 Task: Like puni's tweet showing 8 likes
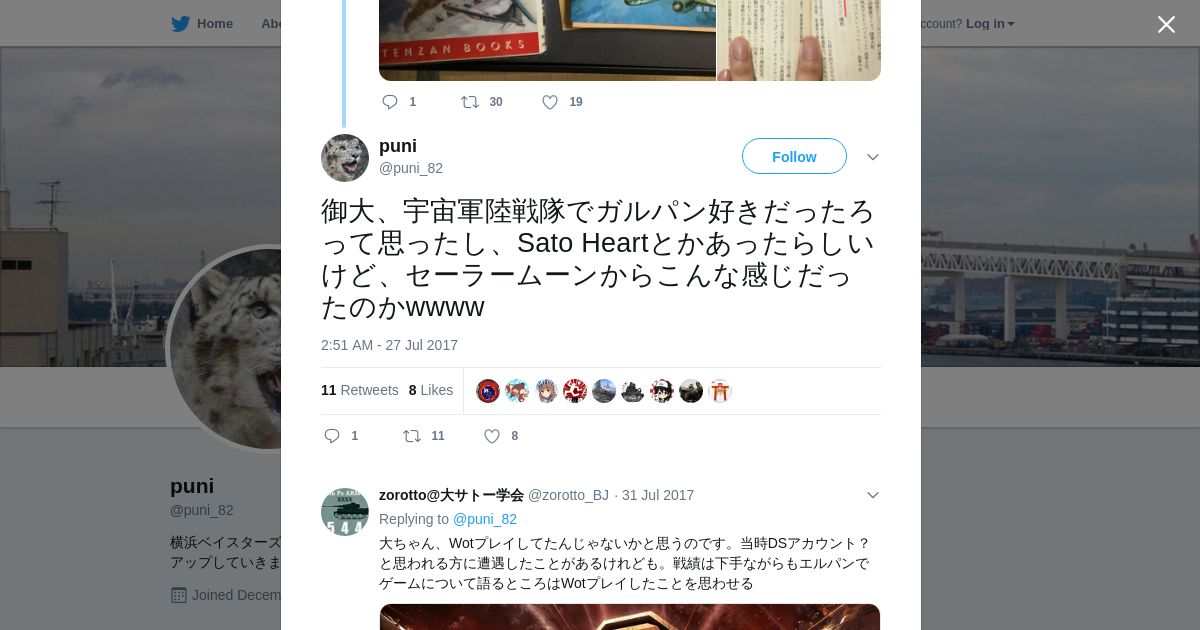click(x=492, y=436)
